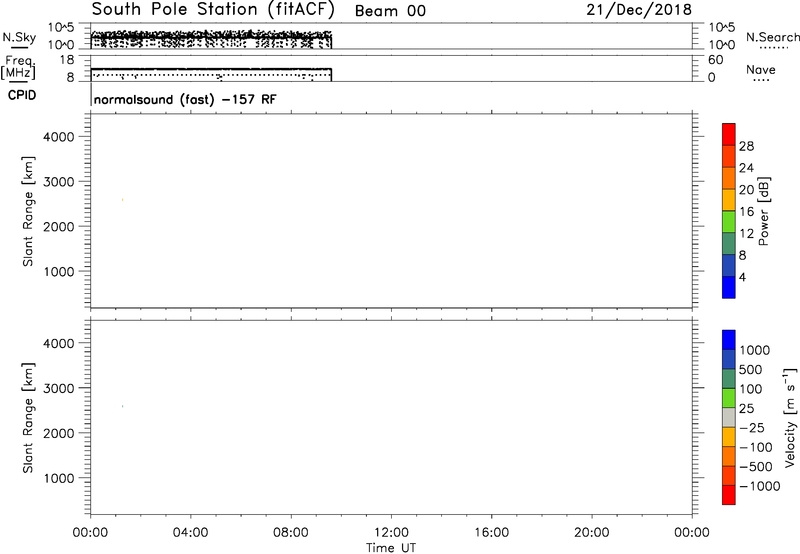Viewport: 800px width, 554px height.
Task: Click the 3000 tick label on velocity panel
Action: click(x=59, y=388)
